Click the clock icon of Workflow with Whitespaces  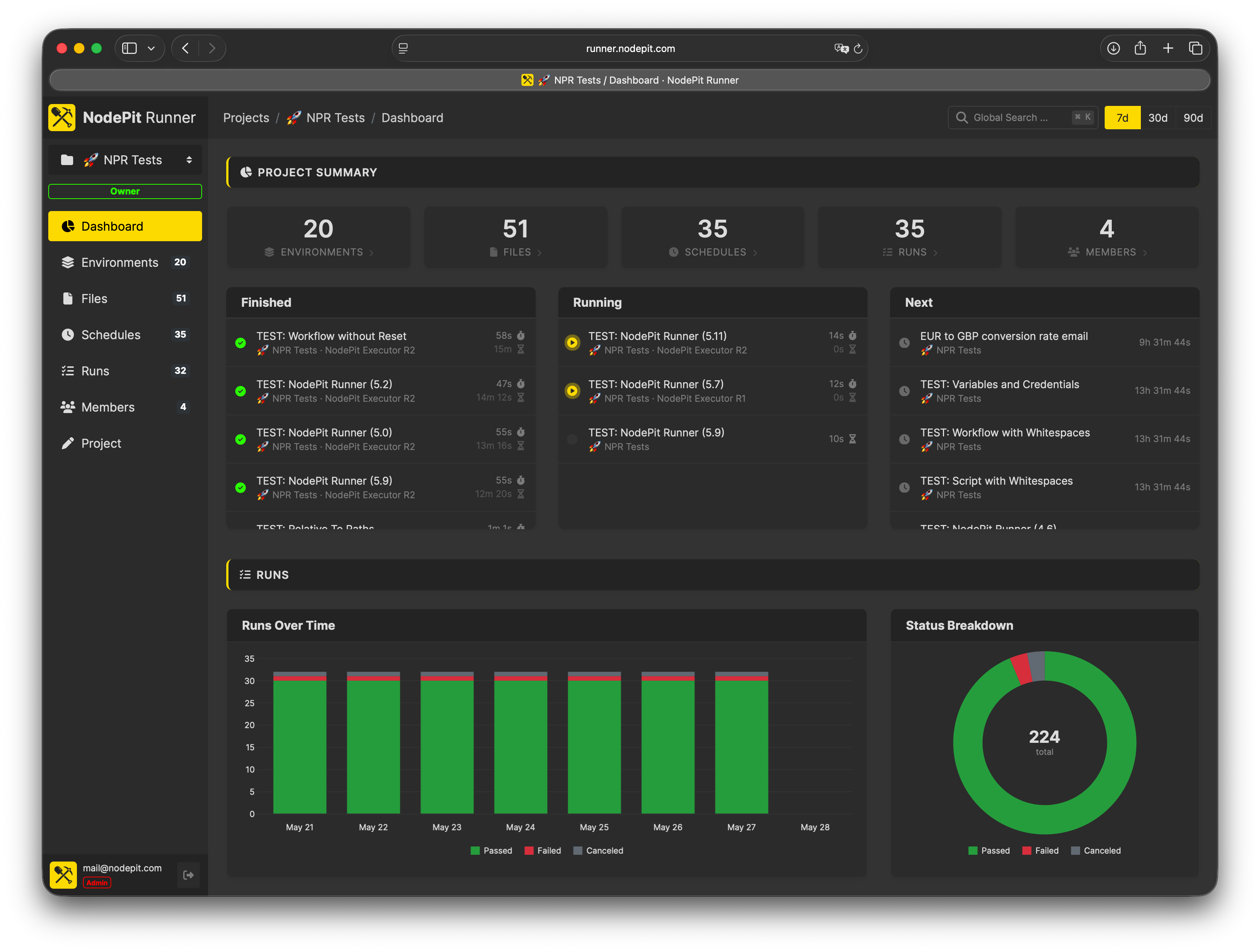(904, 439)
